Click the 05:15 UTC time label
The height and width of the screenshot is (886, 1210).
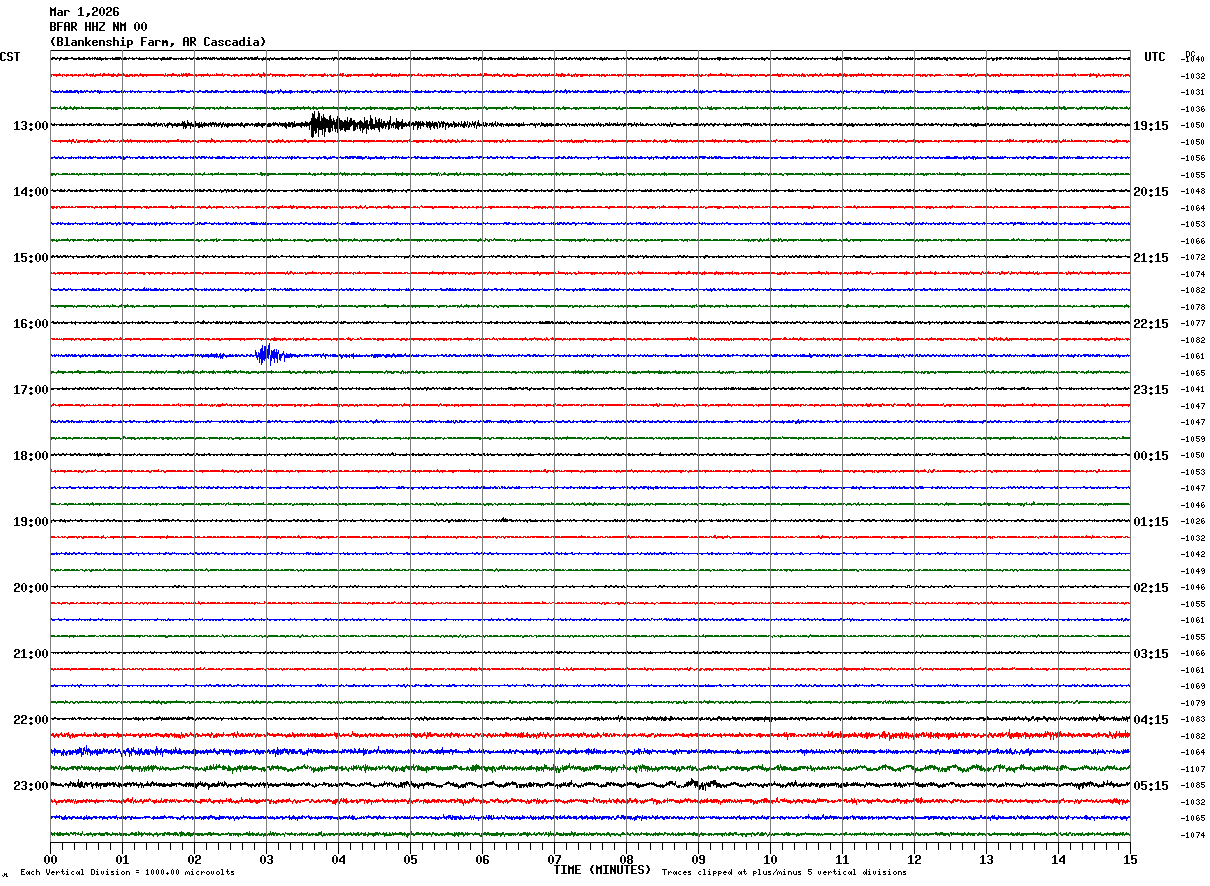[x=1150, y=786]
